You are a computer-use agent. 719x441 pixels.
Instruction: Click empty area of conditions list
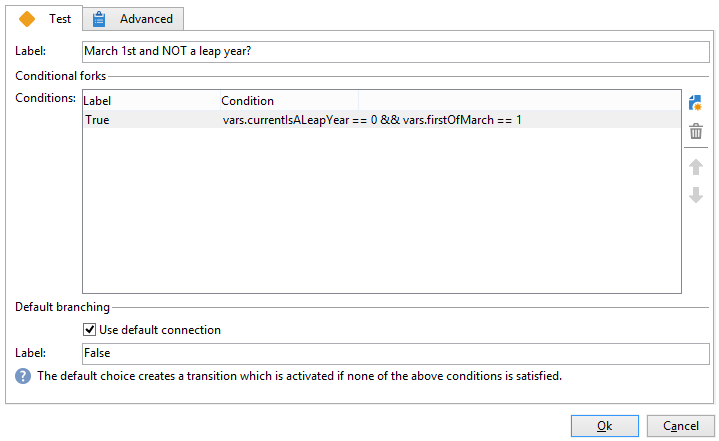[x=382, y=211]
